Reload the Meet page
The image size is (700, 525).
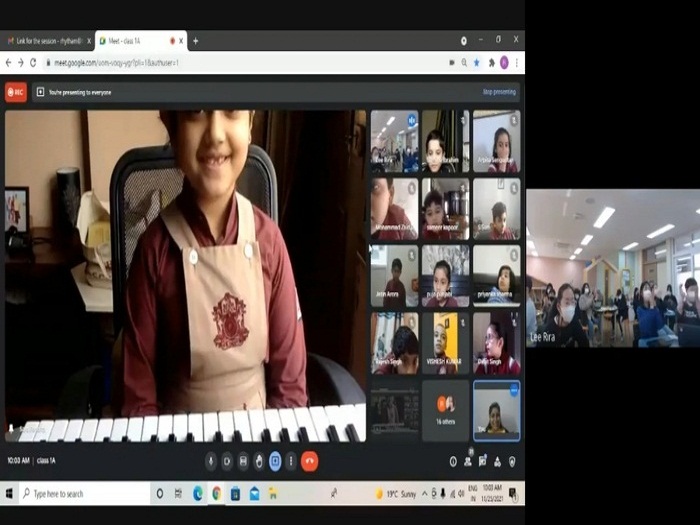33,63
